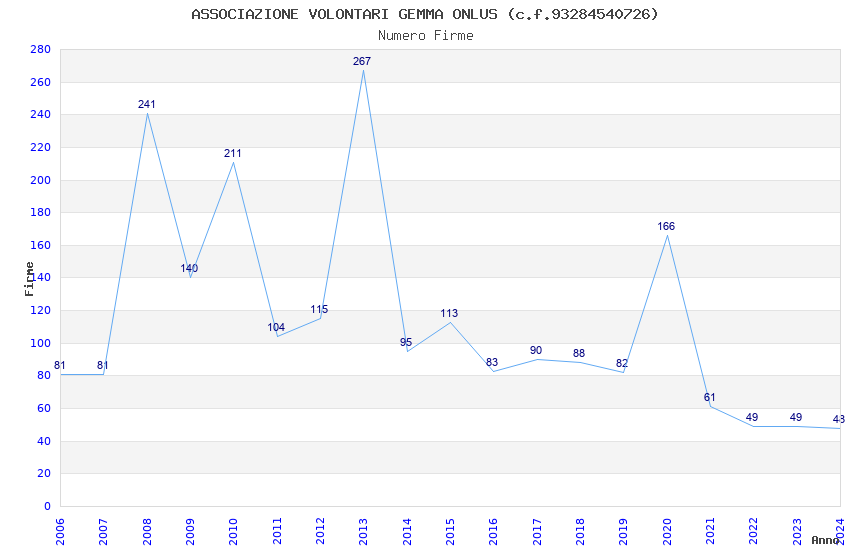Click the 2018 year label on x-axis
Screen dimensions: 850x550
pyautogui.click(x=580, y=532)
